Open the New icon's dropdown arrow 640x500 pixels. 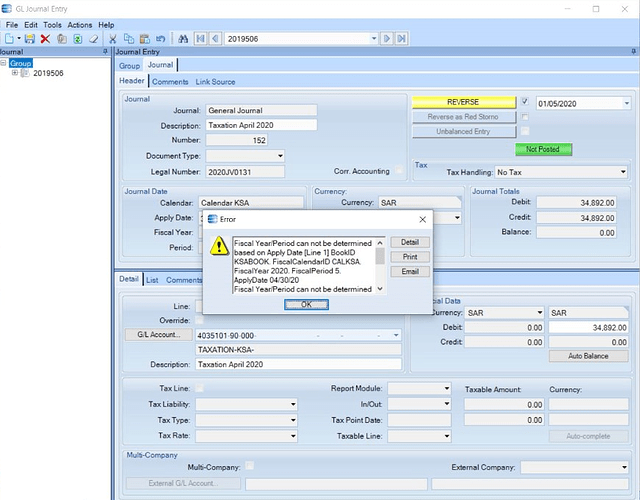(x=19, y=39)
